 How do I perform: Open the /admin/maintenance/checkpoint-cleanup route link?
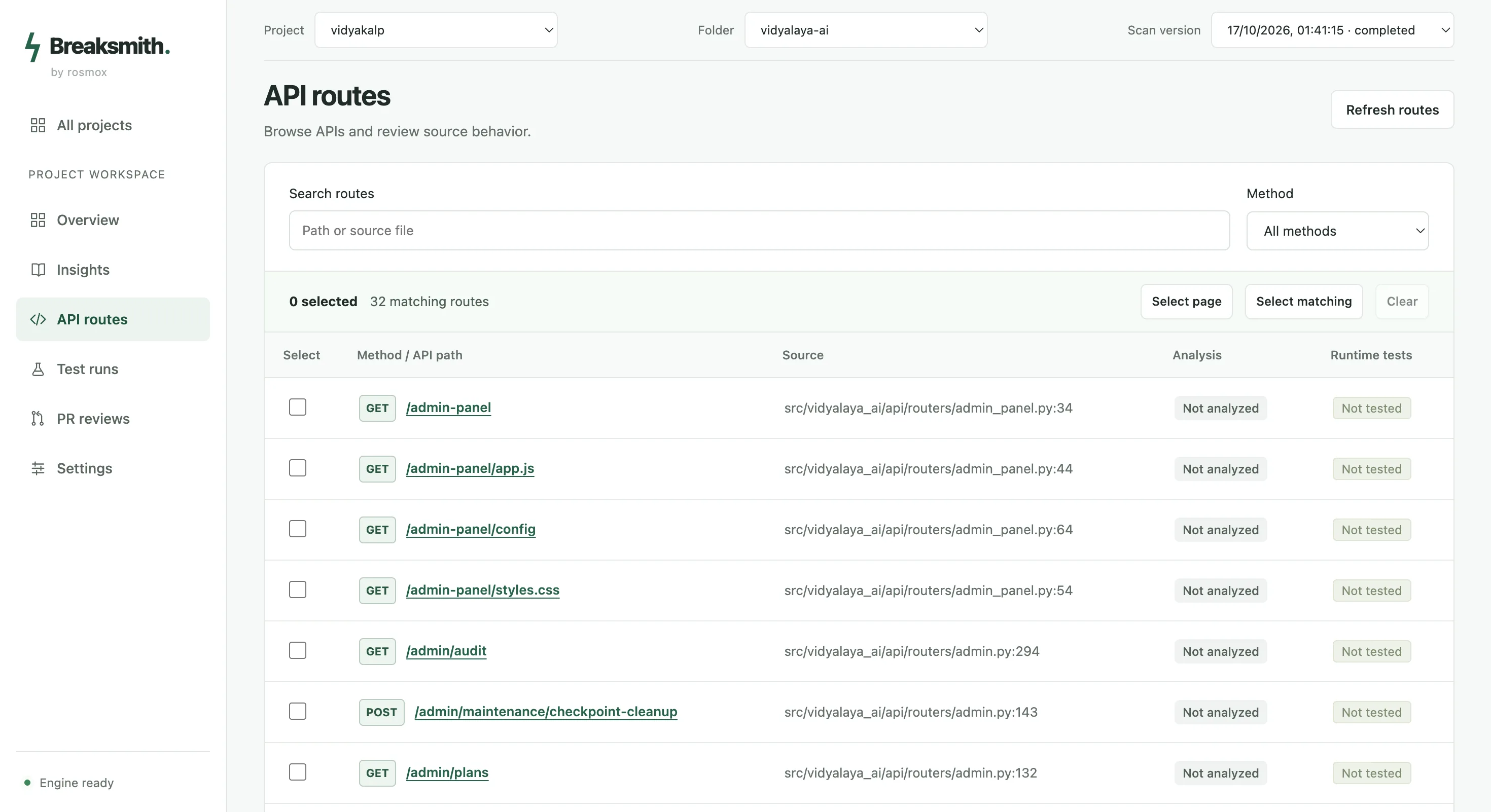(546, 712)
